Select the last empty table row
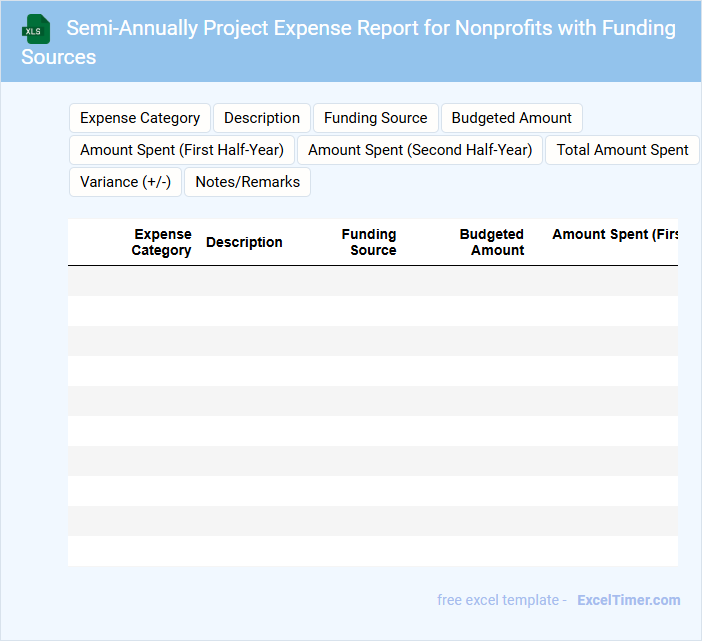The height and width of the screenshot is (641, 702). tap(372, 551)
